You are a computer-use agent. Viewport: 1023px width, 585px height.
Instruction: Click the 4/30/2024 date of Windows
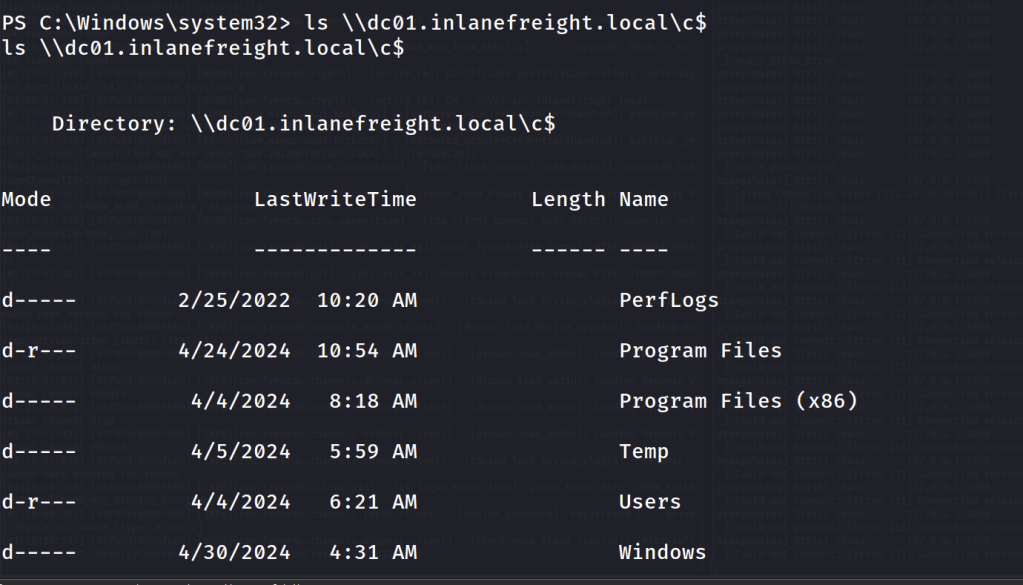tap(234, 552)
